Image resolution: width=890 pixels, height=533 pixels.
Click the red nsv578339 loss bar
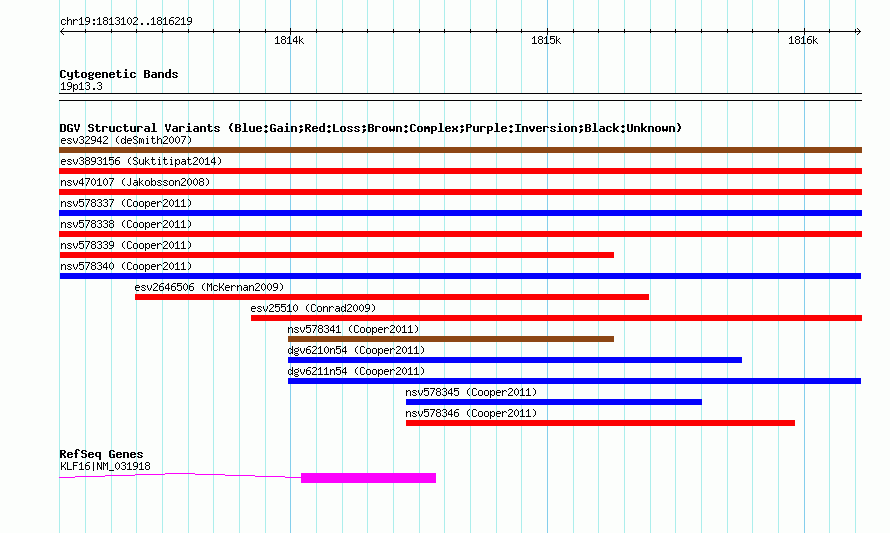click(x=337, y=255)
